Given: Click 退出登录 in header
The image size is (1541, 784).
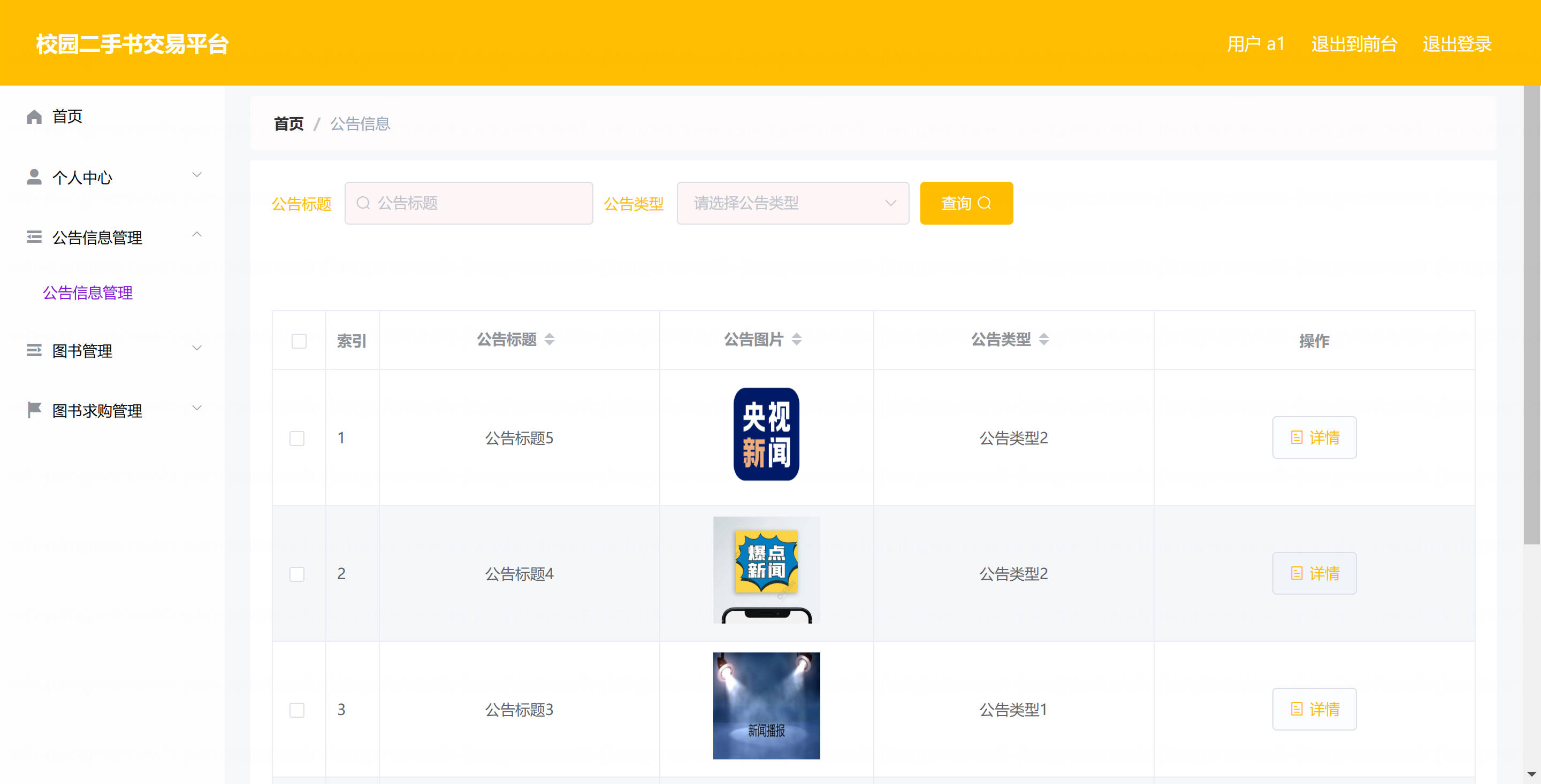Looking at the screenshot, I should coord(1456,44).
